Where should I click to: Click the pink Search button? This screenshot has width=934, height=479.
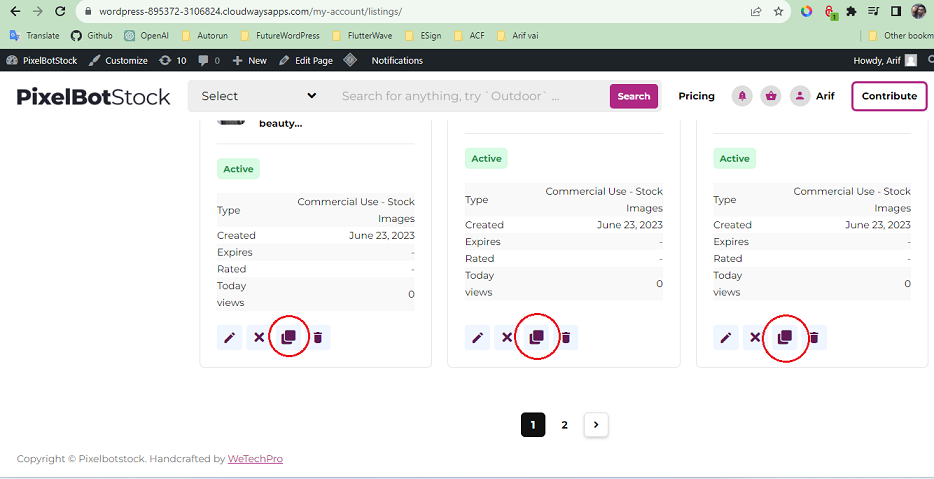[634, 96]
